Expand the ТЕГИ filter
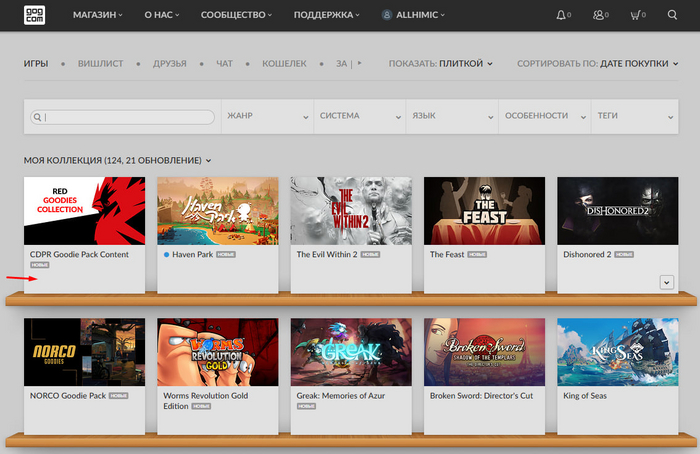The height and width of the screenshot is (454, 700). click(635, 116)
